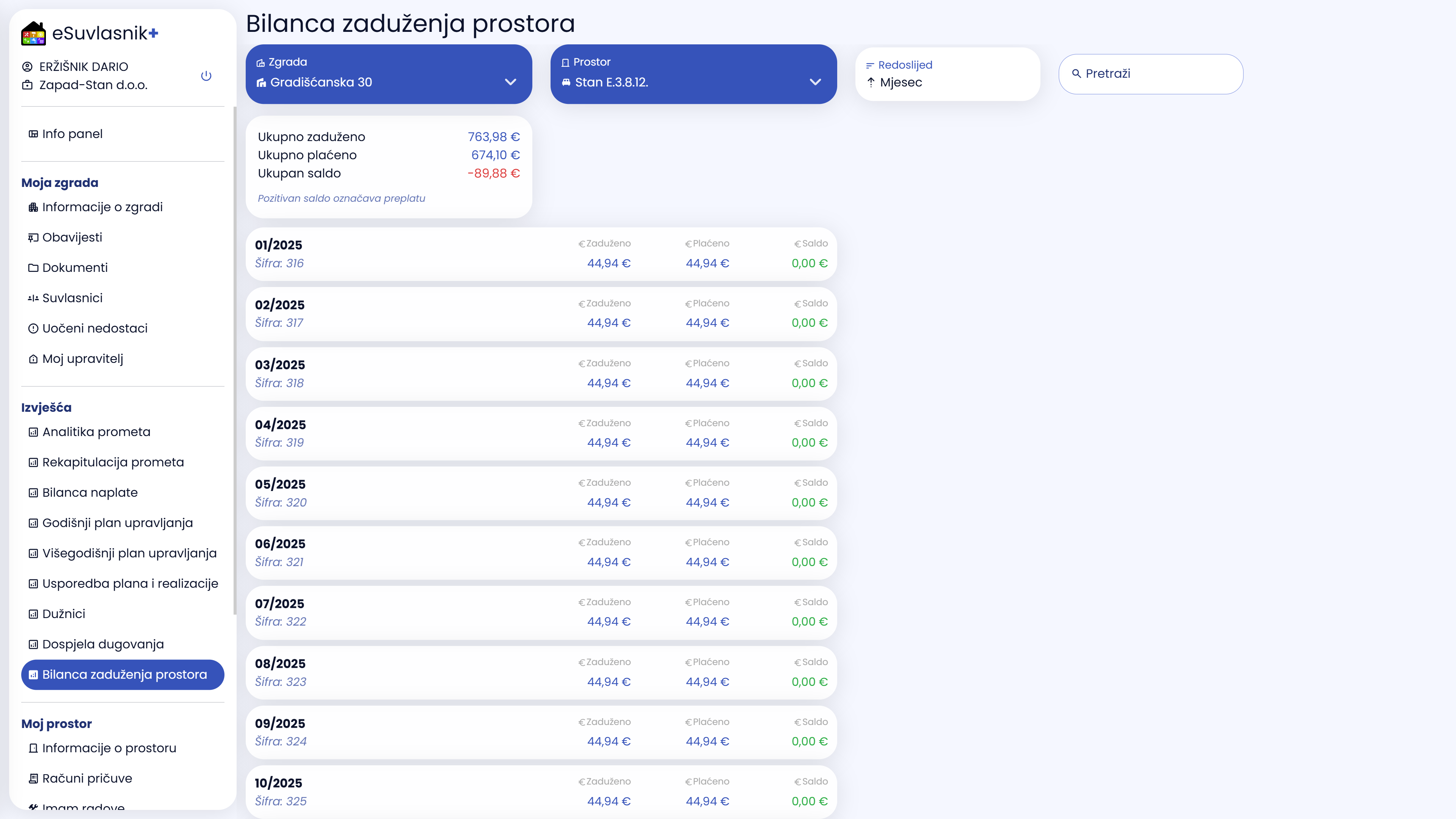
Task: Select Suvlasnici from sidebar
Action: coord(122,298)
